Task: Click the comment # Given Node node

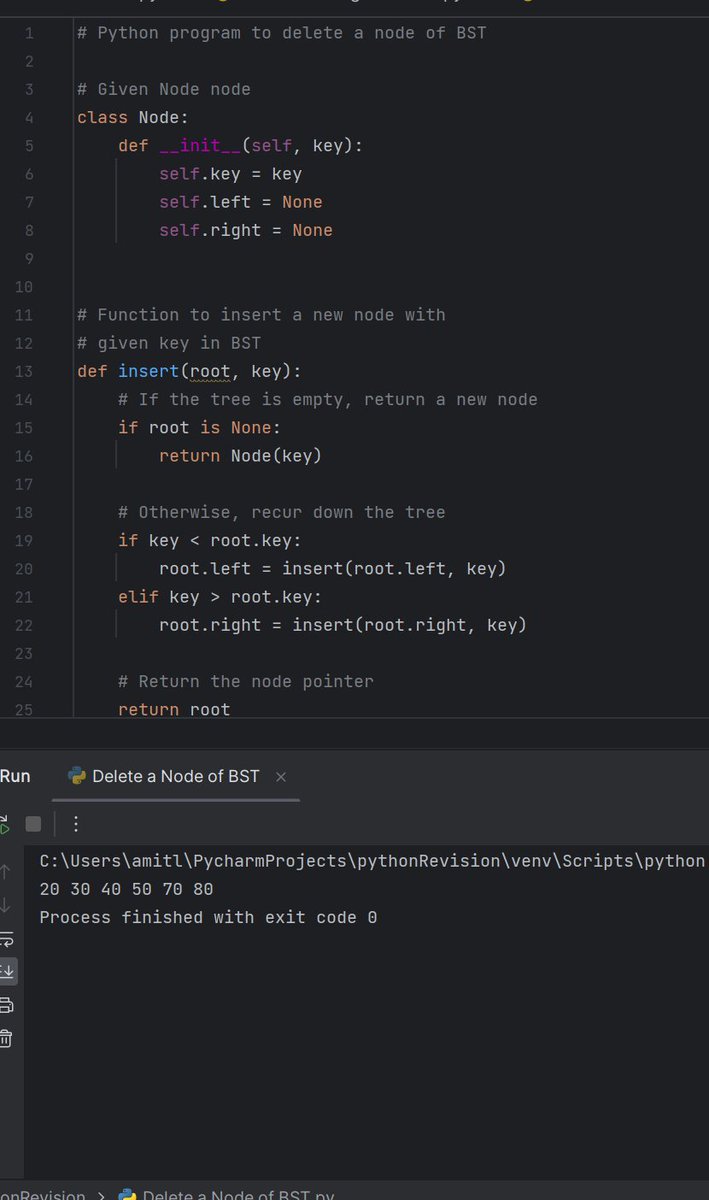Action: click(164, 89)
